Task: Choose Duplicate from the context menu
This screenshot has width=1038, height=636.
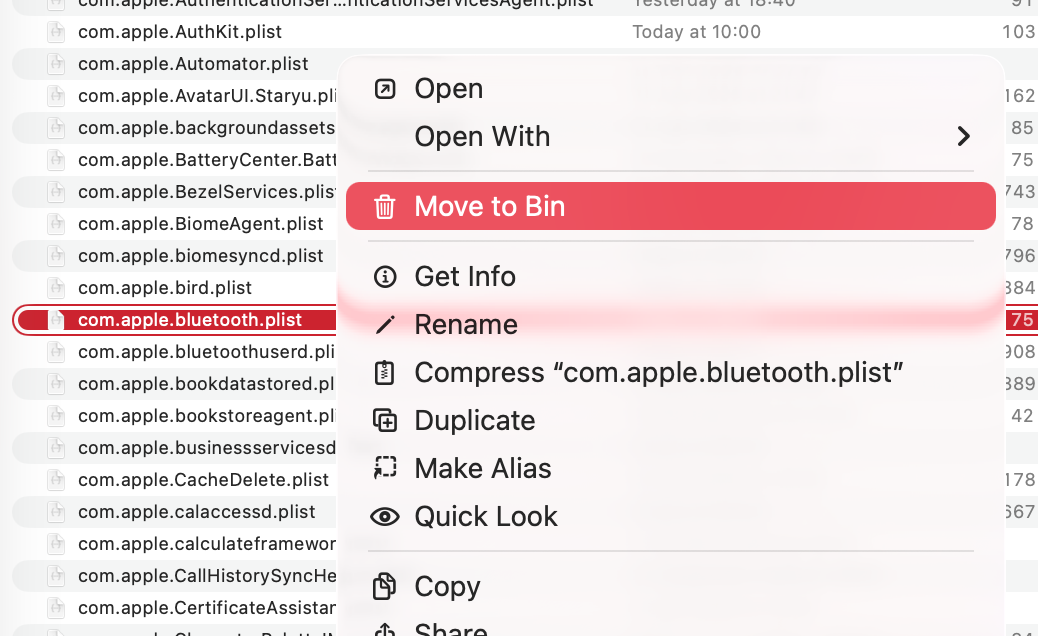Action: point(671,421)
